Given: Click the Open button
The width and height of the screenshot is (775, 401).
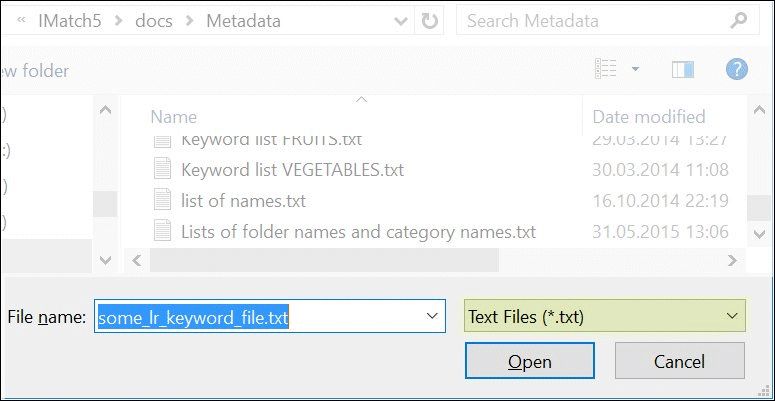Looking at the screenshot, I should (529, 361).
